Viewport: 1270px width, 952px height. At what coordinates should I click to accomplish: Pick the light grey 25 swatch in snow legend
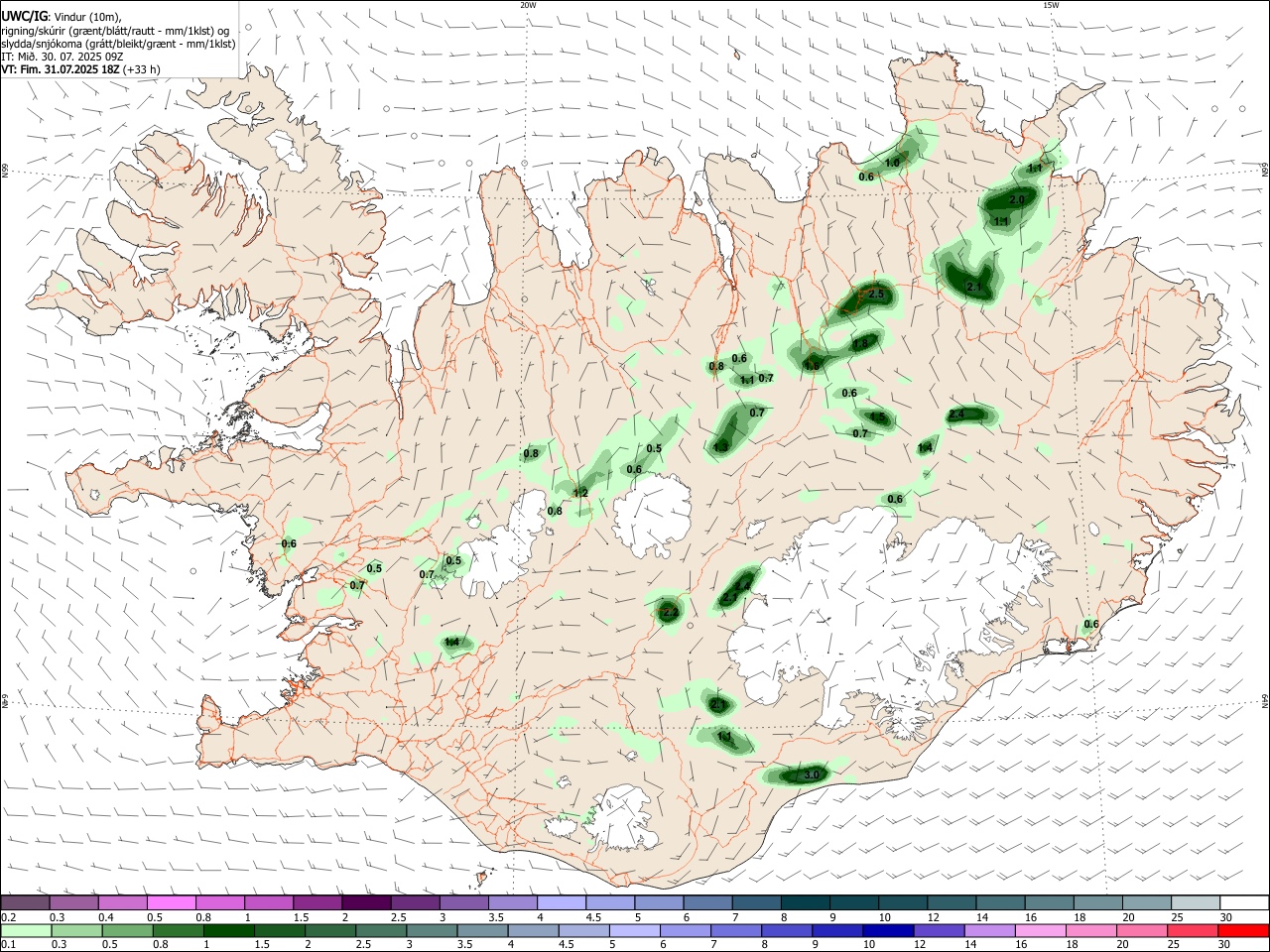1195,903
